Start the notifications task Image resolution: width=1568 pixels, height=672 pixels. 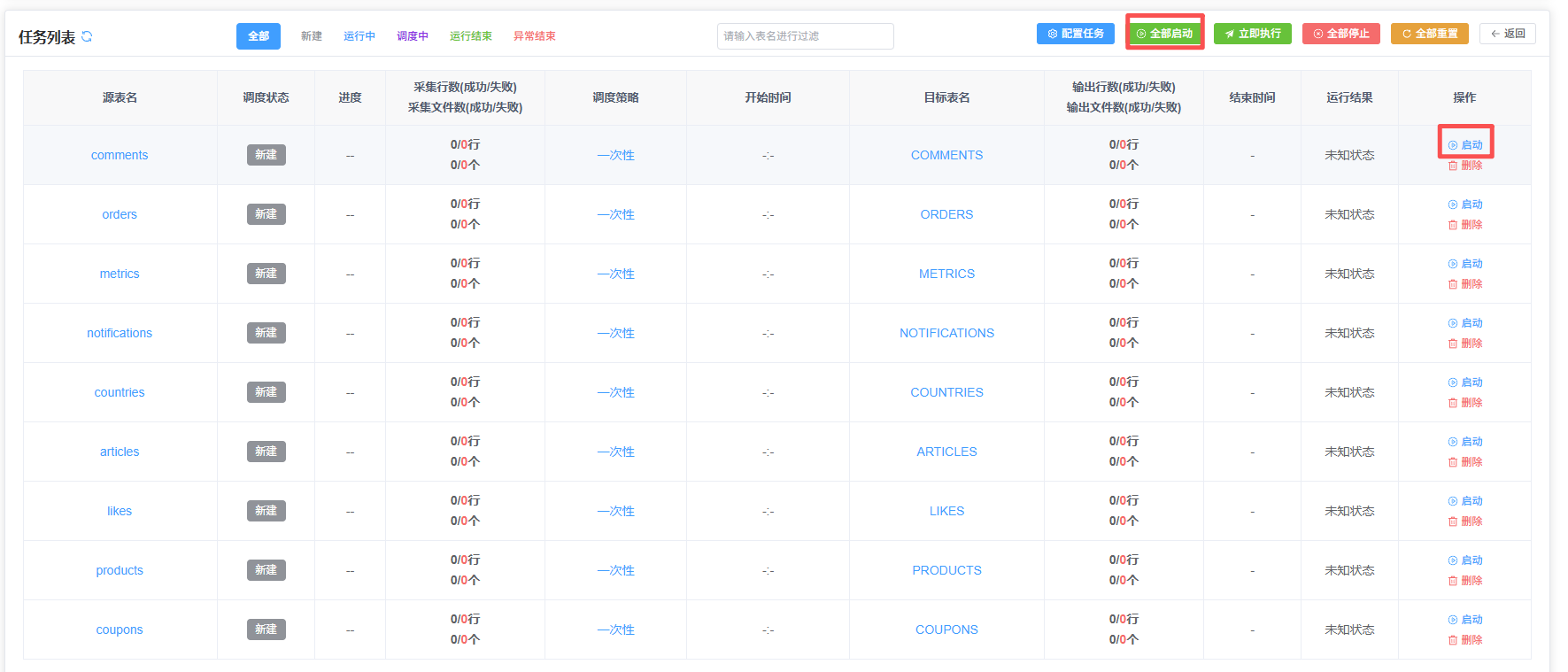1465,323
